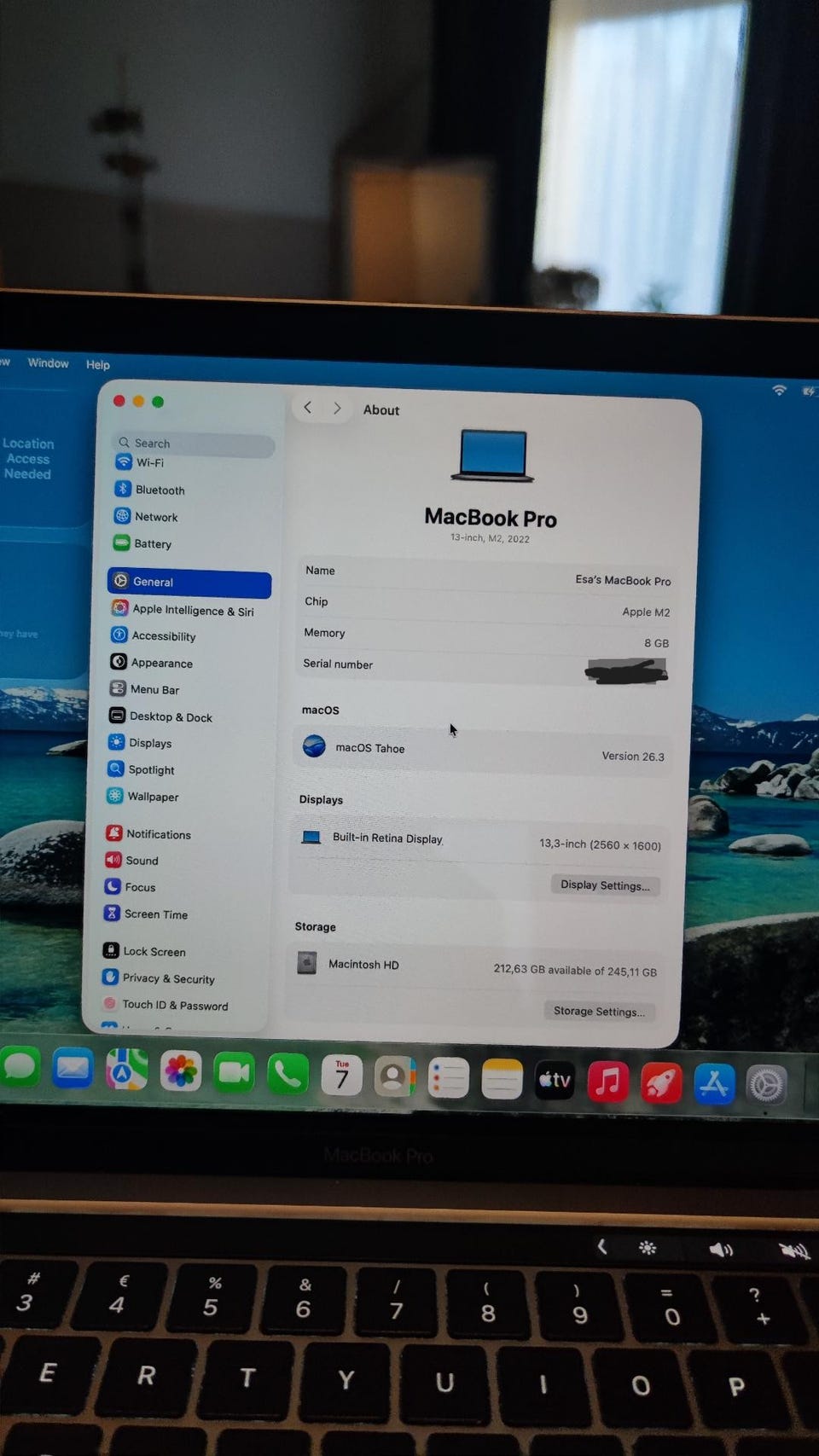The image size is (819, 1456).
Task: Click the Display Settings... button
Action: 605,885
